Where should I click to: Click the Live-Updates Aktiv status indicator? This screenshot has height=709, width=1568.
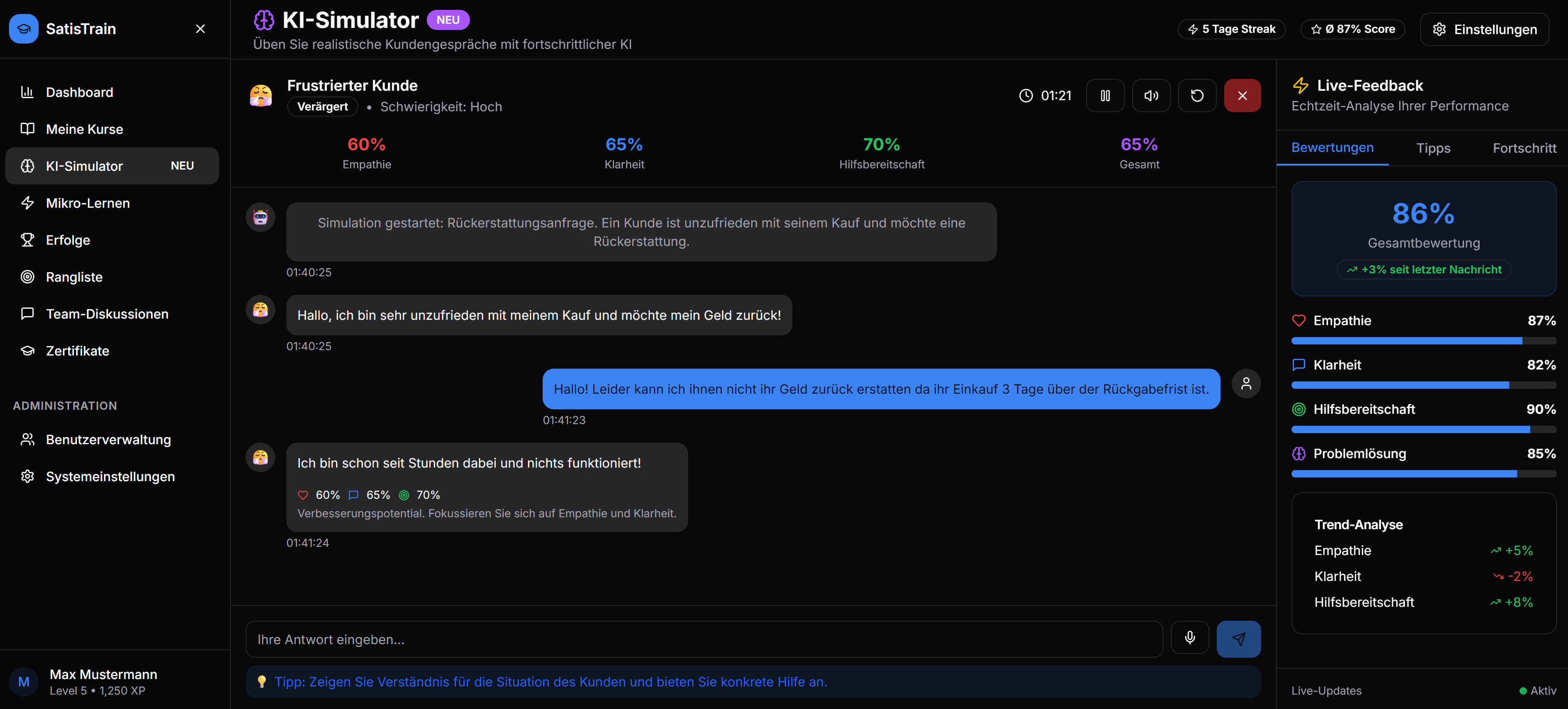(1538, 691)
